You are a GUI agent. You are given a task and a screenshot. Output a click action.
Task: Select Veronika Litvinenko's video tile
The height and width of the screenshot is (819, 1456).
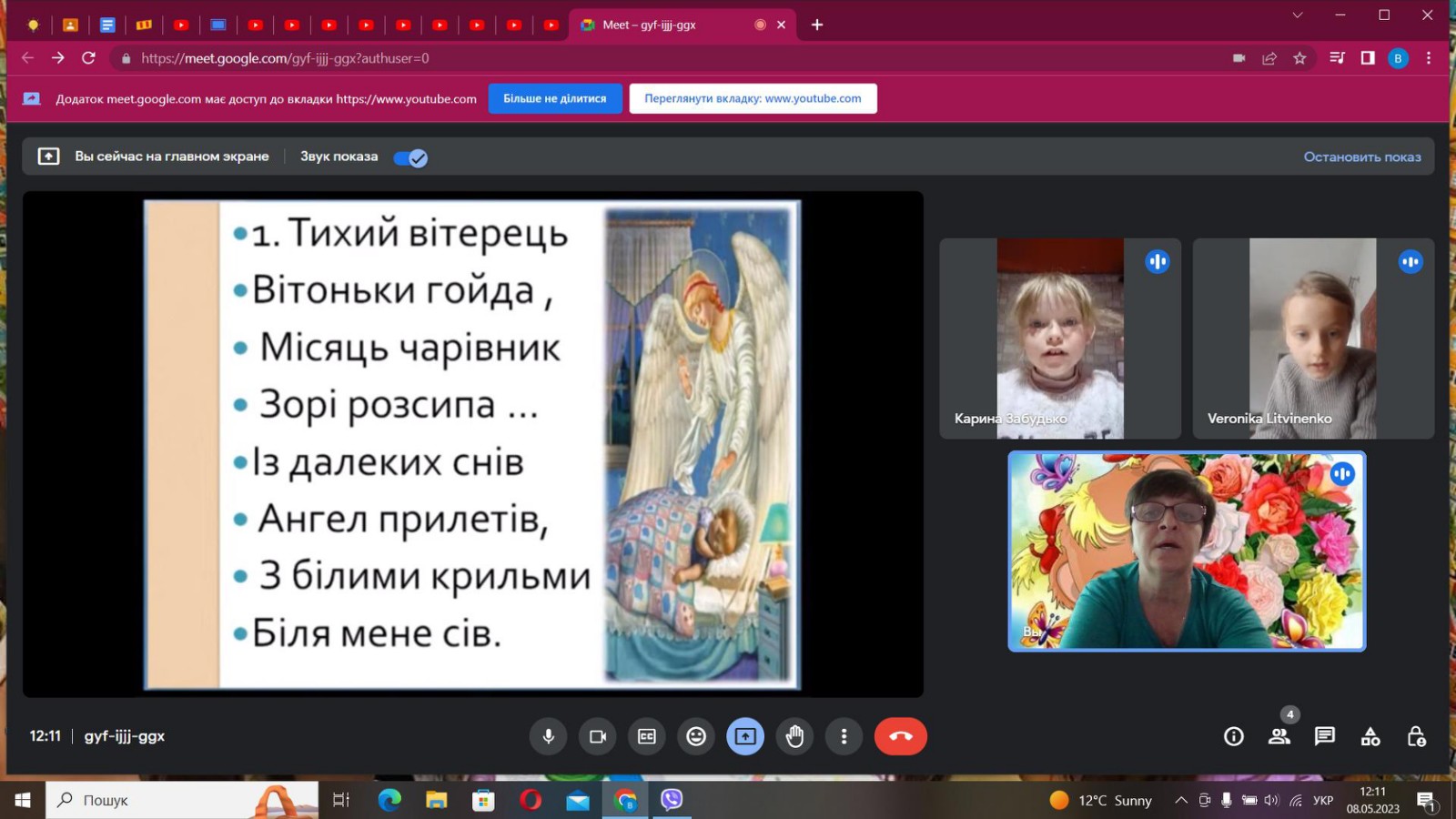[x=1313, y=339]
